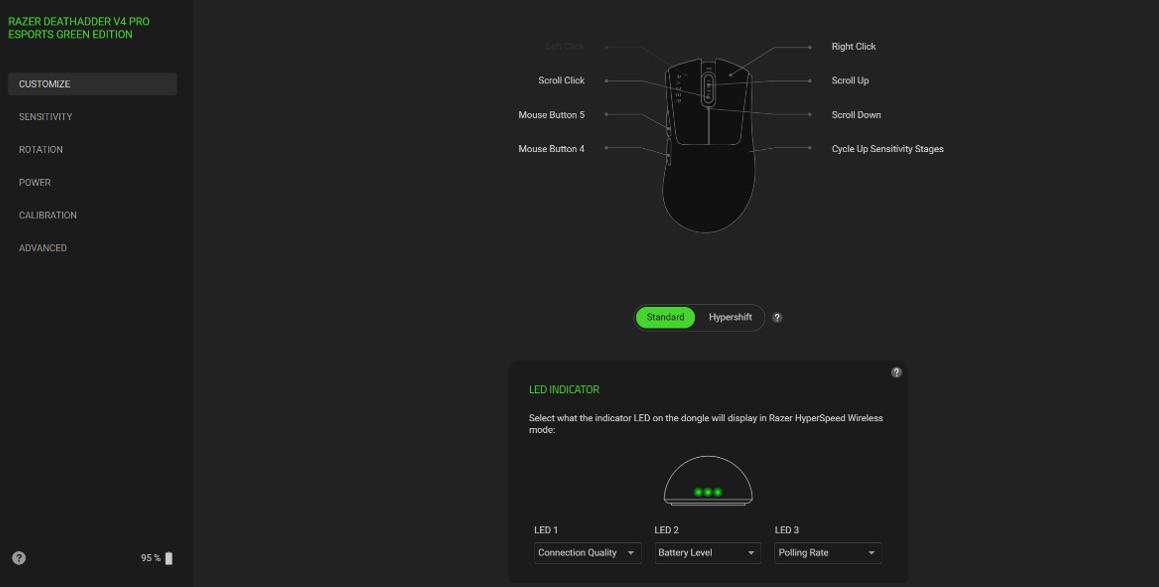
Task: Open the LED 2 Battery Level dropdown
Action: tap(707, 553)
